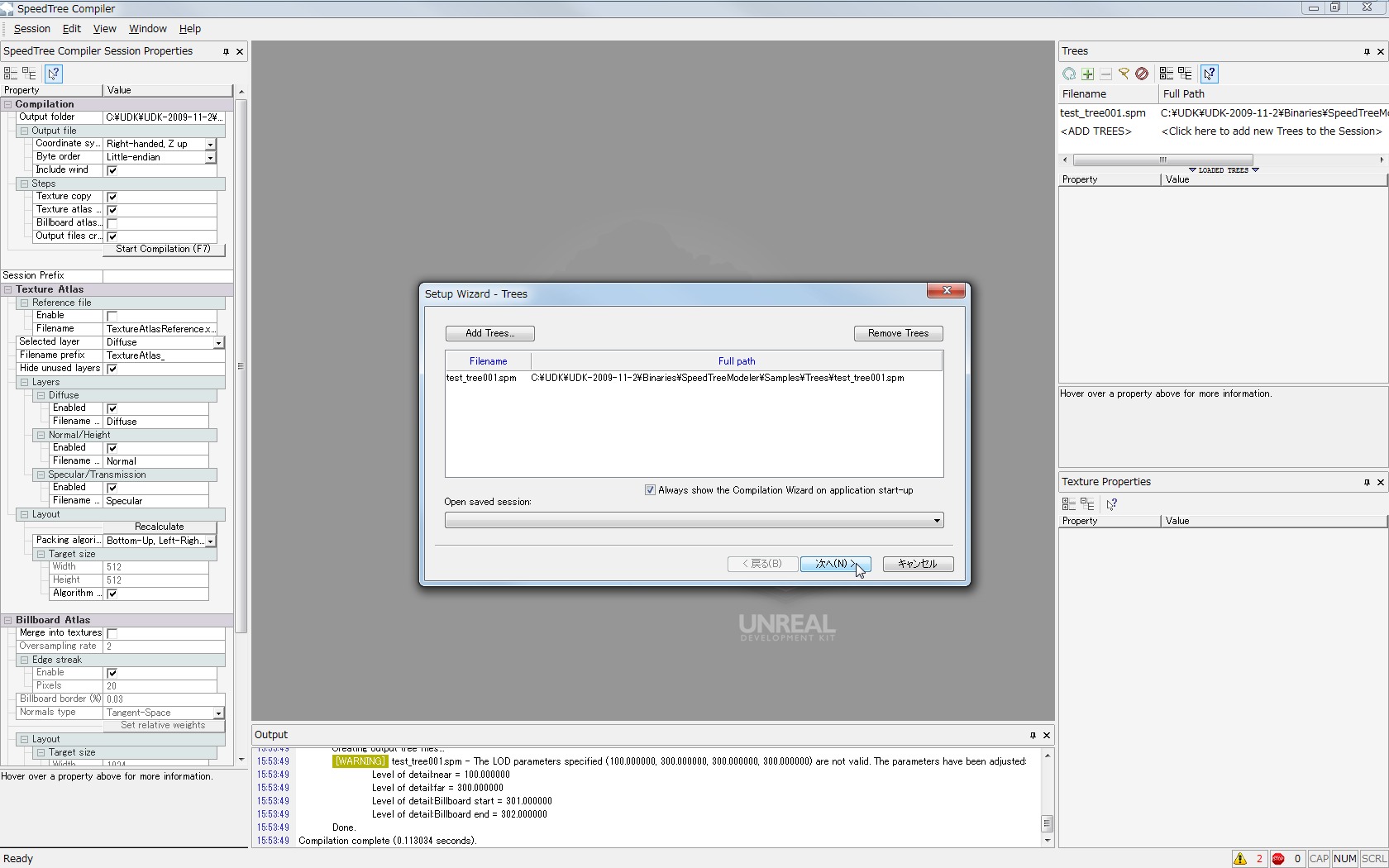
Task: Click the Filename prefix TextureAtlas_ field
Action: coord(163,355)
